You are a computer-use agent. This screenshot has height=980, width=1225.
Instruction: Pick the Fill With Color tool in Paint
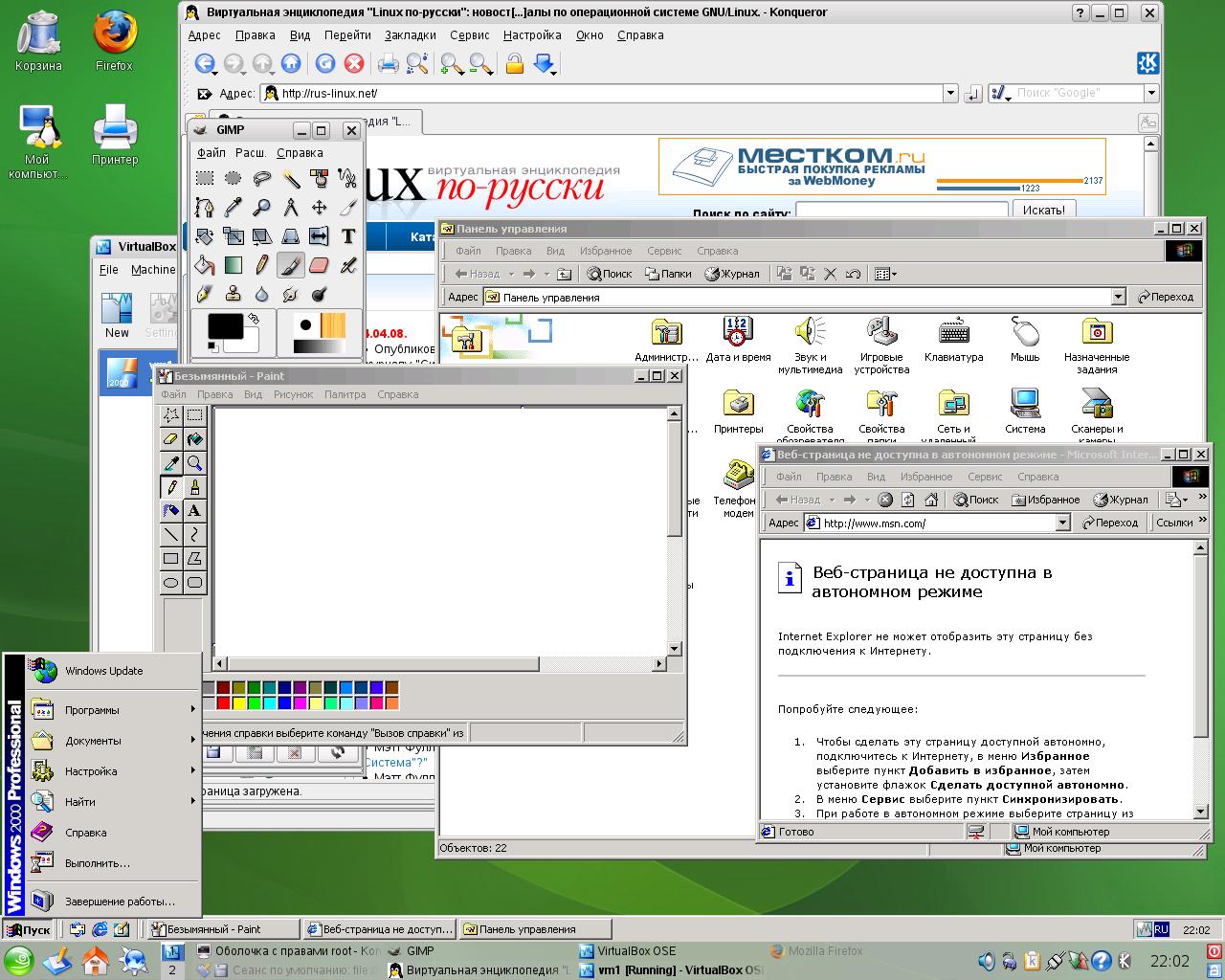click(194, 439)
